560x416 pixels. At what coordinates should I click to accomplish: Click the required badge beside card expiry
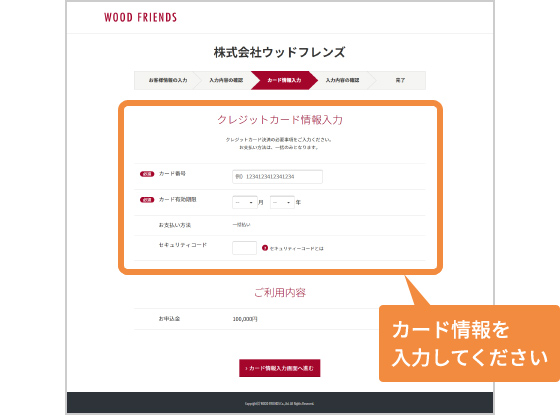point(147,200)
